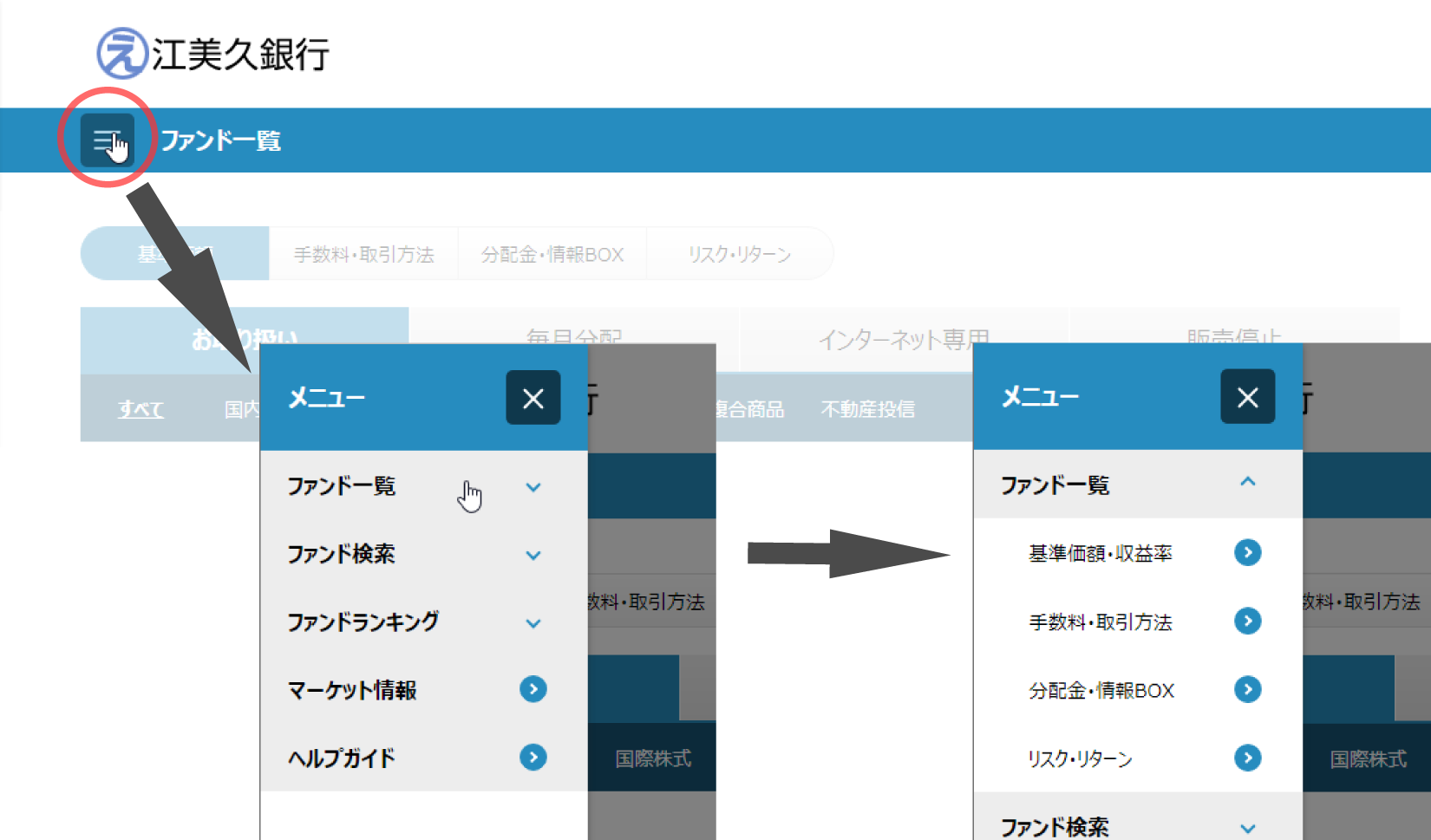The width and height of the screenshot is (1431, 840).
Task: Expand ファンド検索 chevron in right menu
Action: pyautogui.click(x=1248, y=829)
